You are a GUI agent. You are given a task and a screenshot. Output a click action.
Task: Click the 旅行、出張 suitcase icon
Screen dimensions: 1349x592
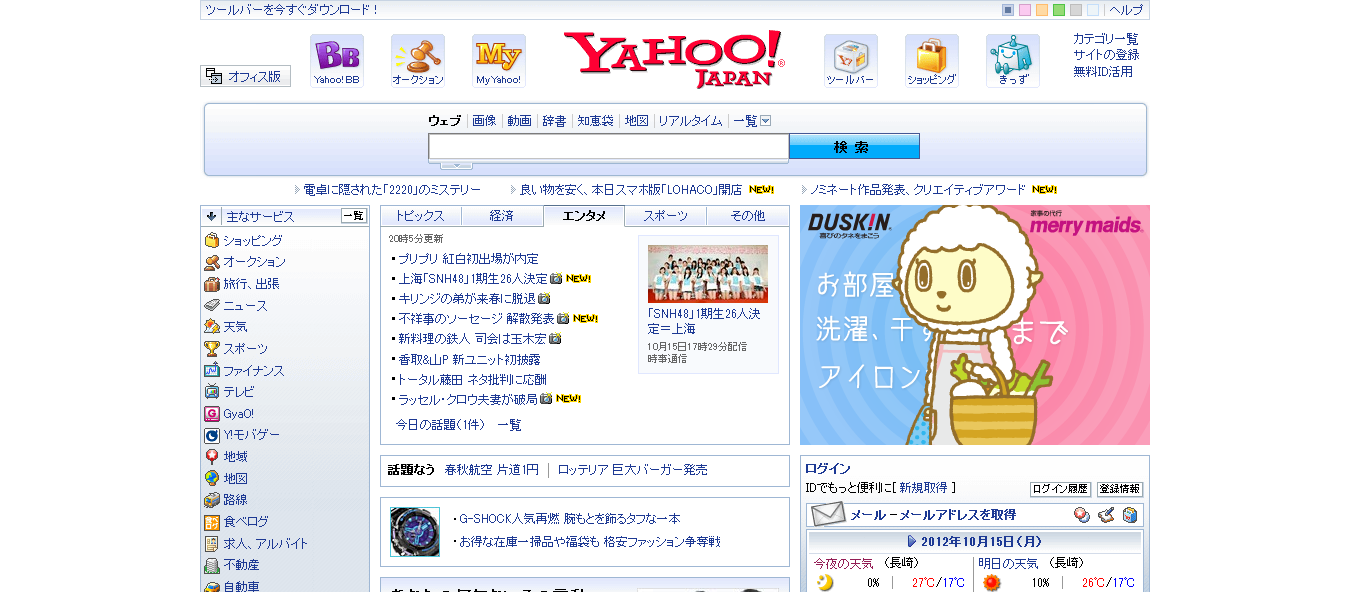(212, 284)
